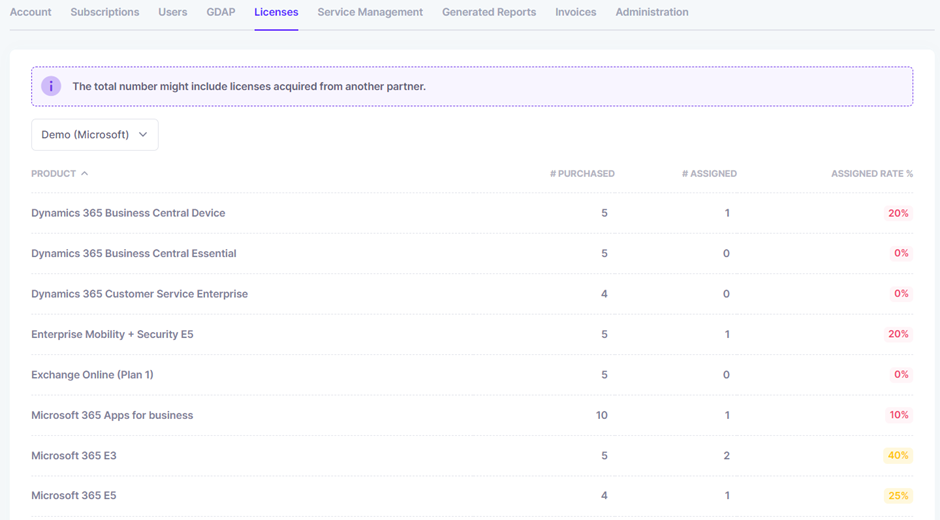Viewport: 940px width, 520px height.
Task: Click Dynamics 365 Customer Service Enterprise
Action: tap(140, 294)
